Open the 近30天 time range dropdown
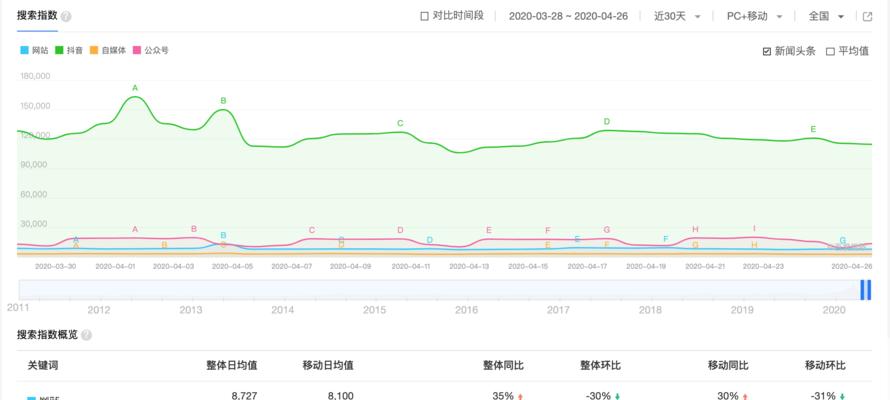The width and height of the screenshot is (890, 400). tap(677, 16)
